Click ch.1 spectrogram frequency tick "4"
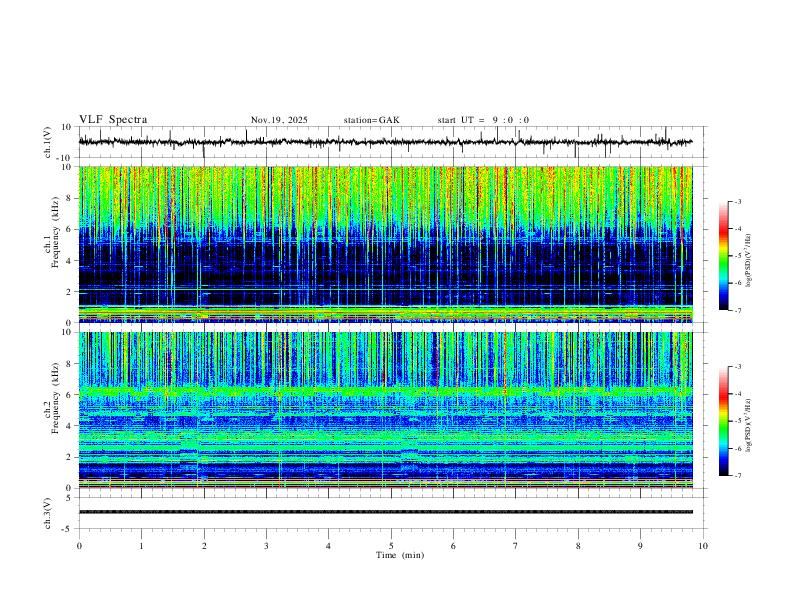This screenshot has height=612, width=792. pyautogui.click(x=70, y=261)
